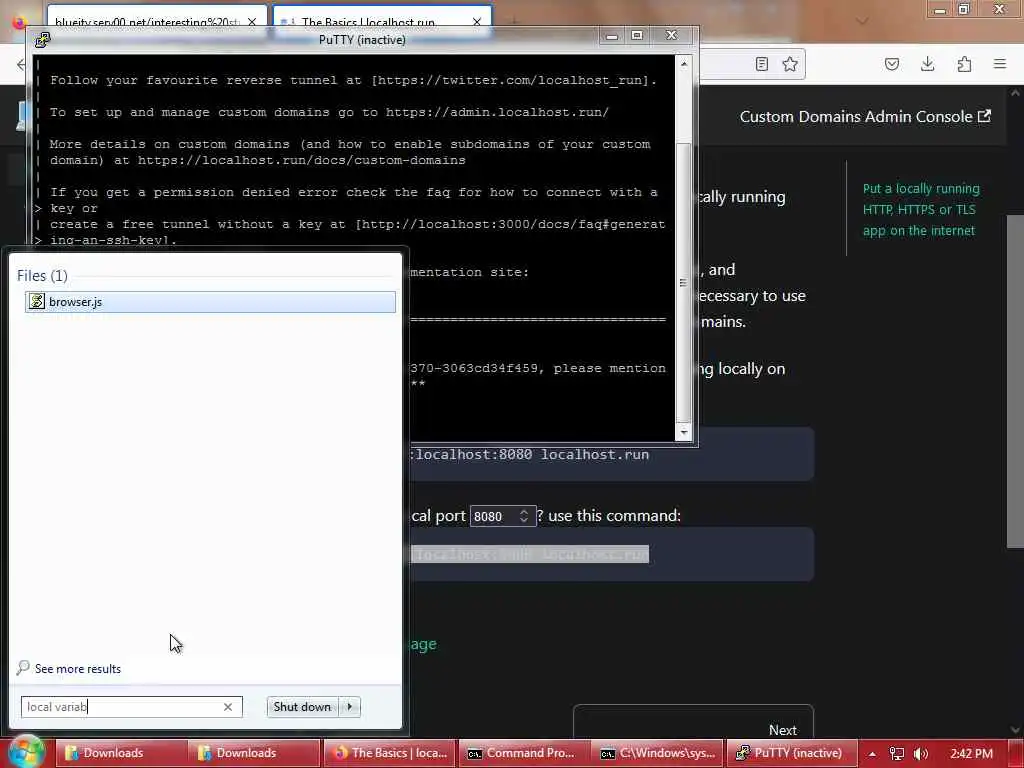Open the browser.js file result
The width and height of the screenshot is (1024, 768).
tap(210, 302)
